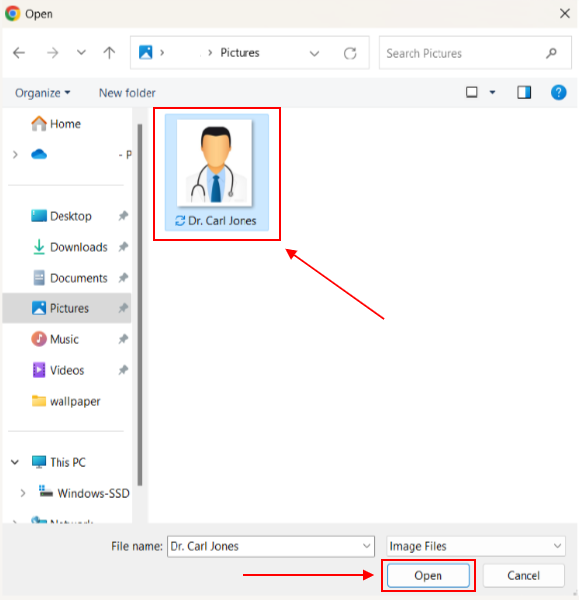Image resolution: width=579 pixels, height=600 pixels.
Task: Refresh the Pictures folder view
Action: click(x=350, y=53)
